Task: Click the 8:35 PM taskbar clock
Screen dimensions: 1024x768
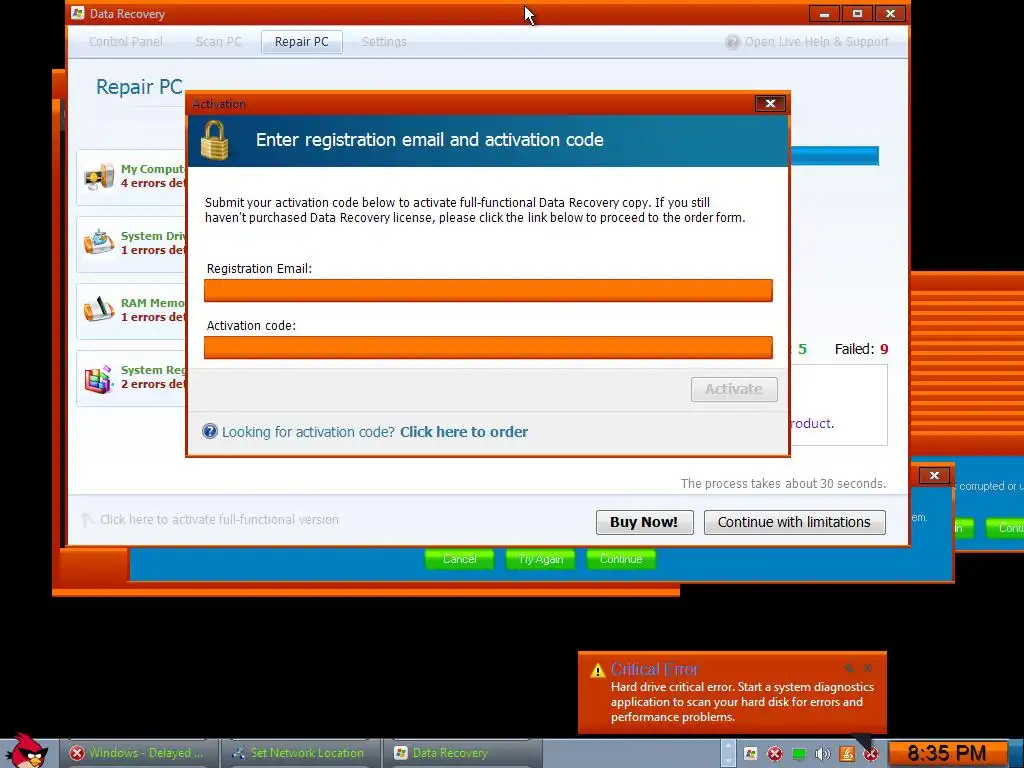Action: click(946, 753)
